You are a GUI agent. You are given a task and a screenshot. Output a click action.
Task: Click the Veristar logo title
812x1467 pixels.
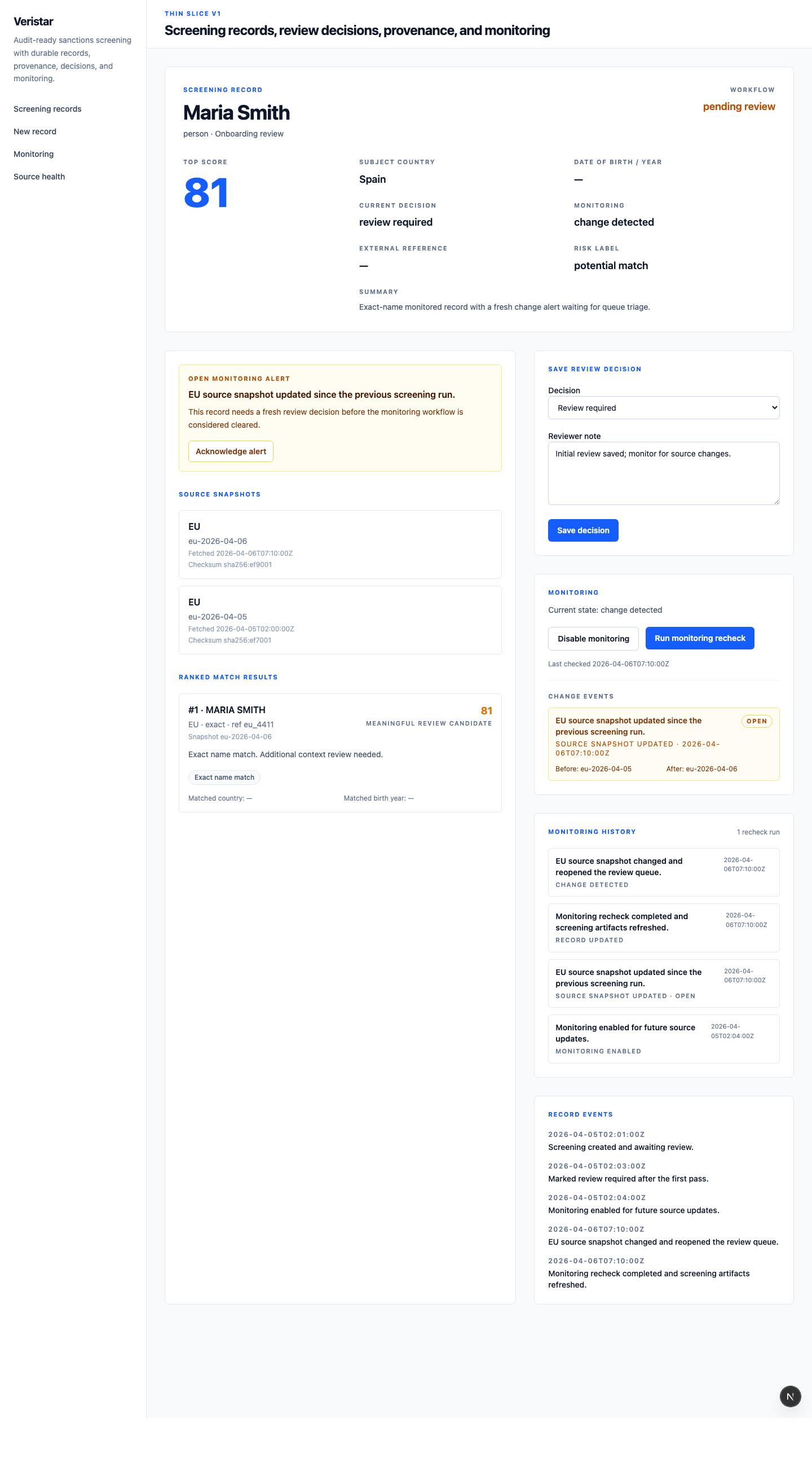click(x=34, y=21)
